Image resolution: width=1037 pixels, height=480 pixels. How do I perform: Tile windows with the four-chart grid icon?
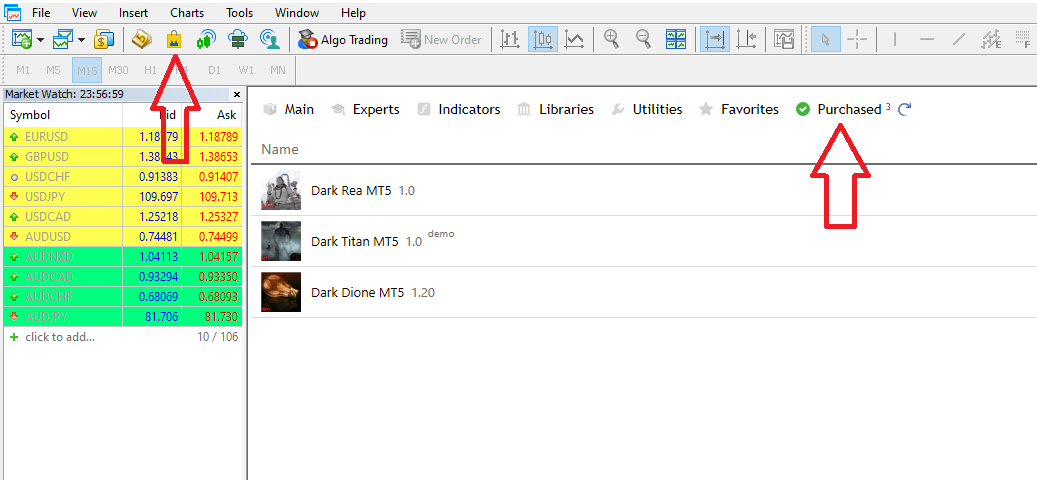pyautogui.click(x=676, y=40)
